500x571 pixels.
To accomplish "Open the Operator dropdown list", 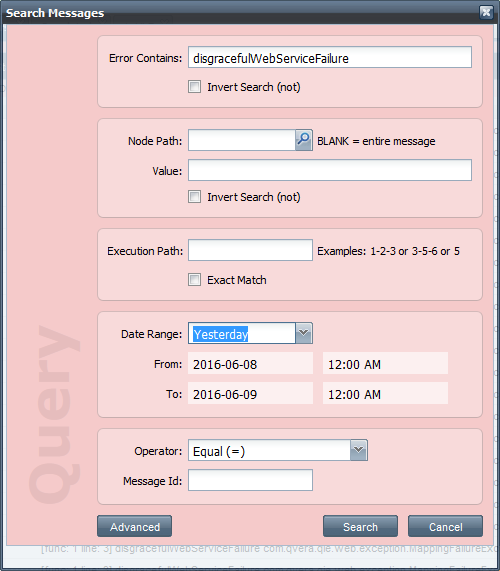I will tap(359, 450).
